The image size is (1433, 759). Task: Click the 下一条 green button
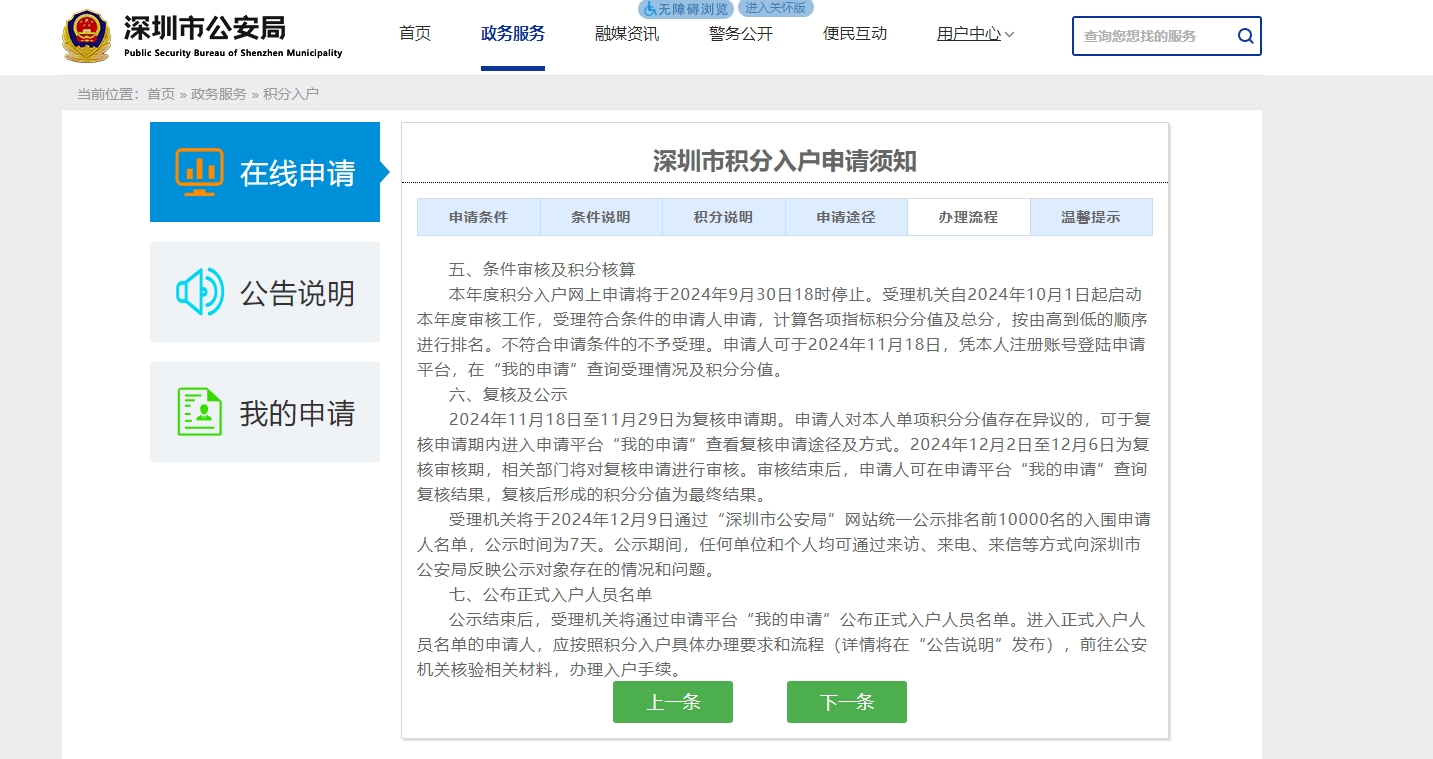(x=847, y=702)
